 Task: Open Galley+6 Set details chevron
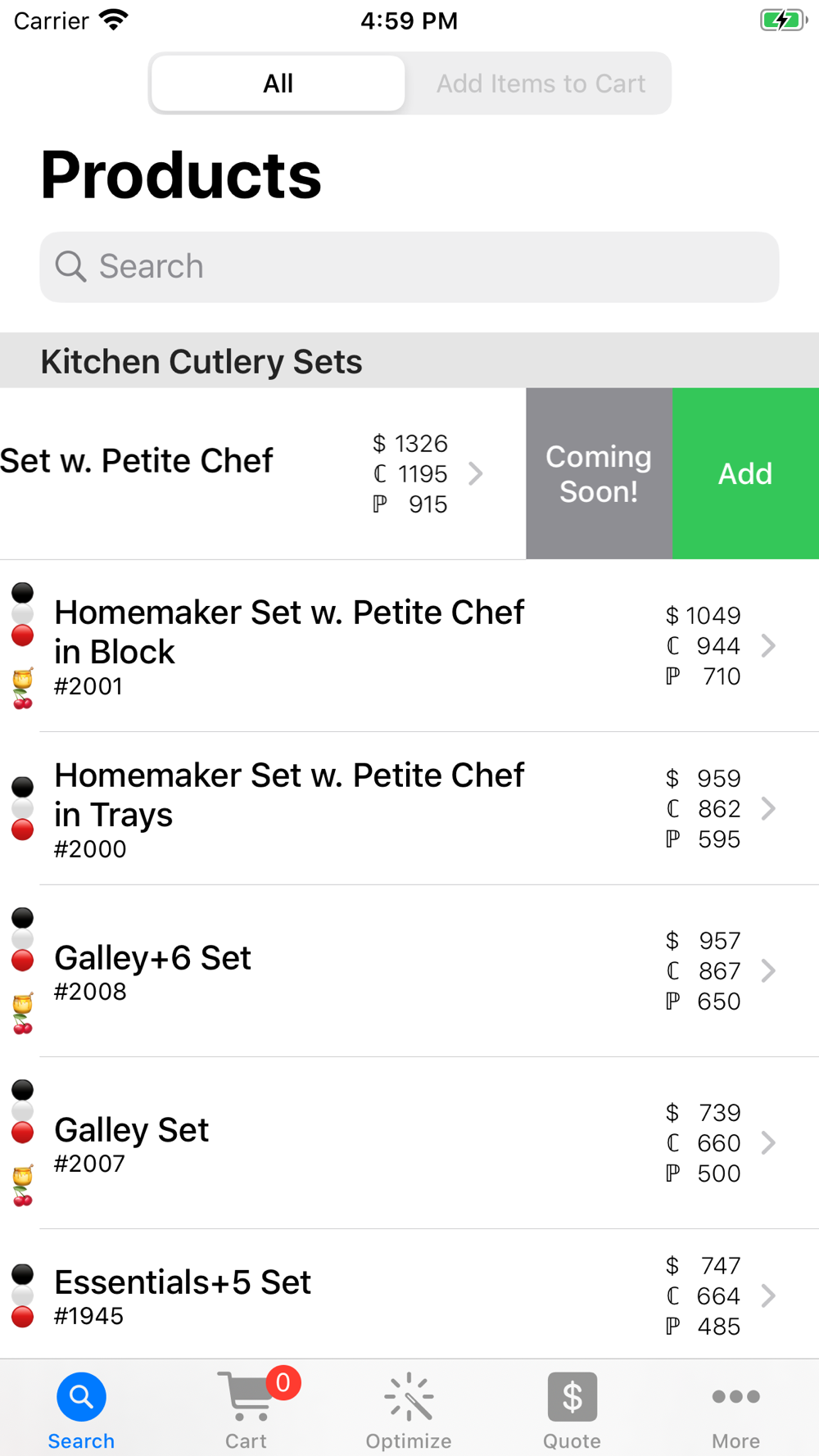point(768,970)
